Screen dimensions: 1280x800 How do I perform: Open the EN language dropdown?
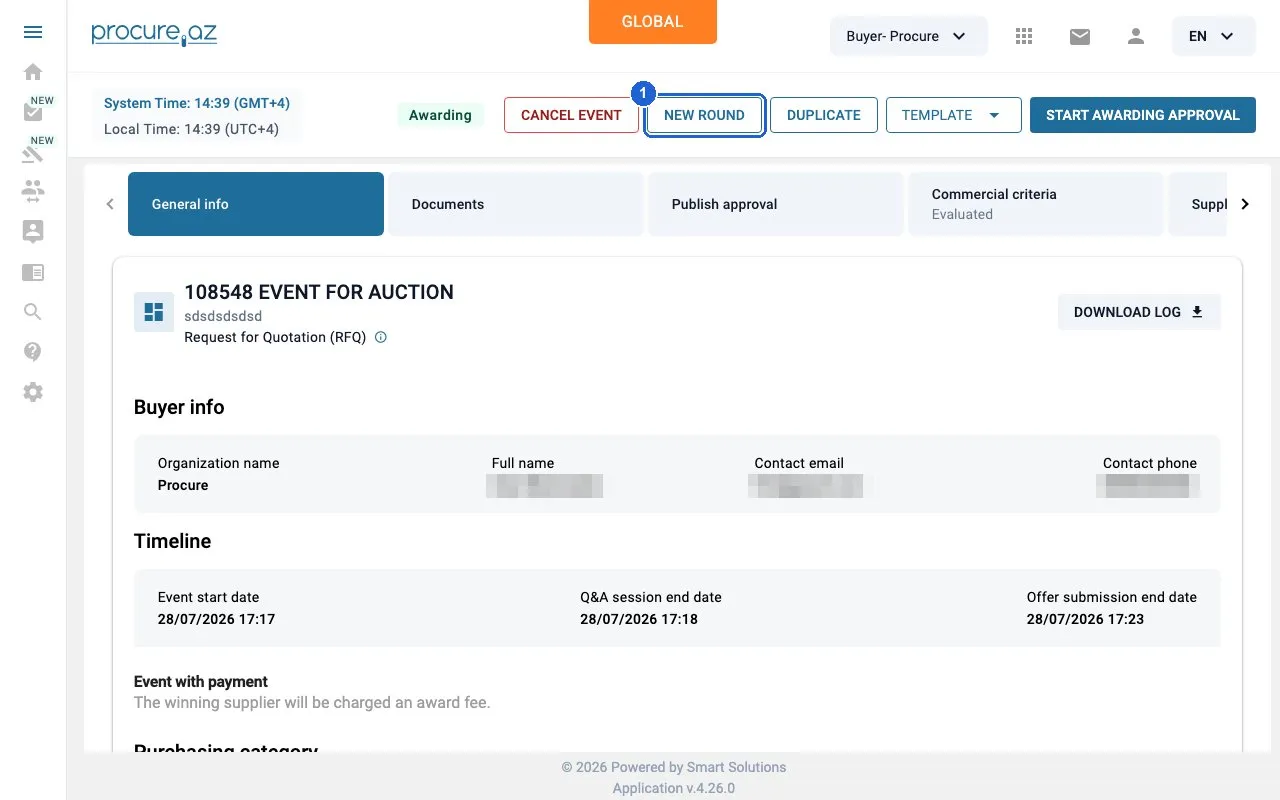coord(1213,36)
